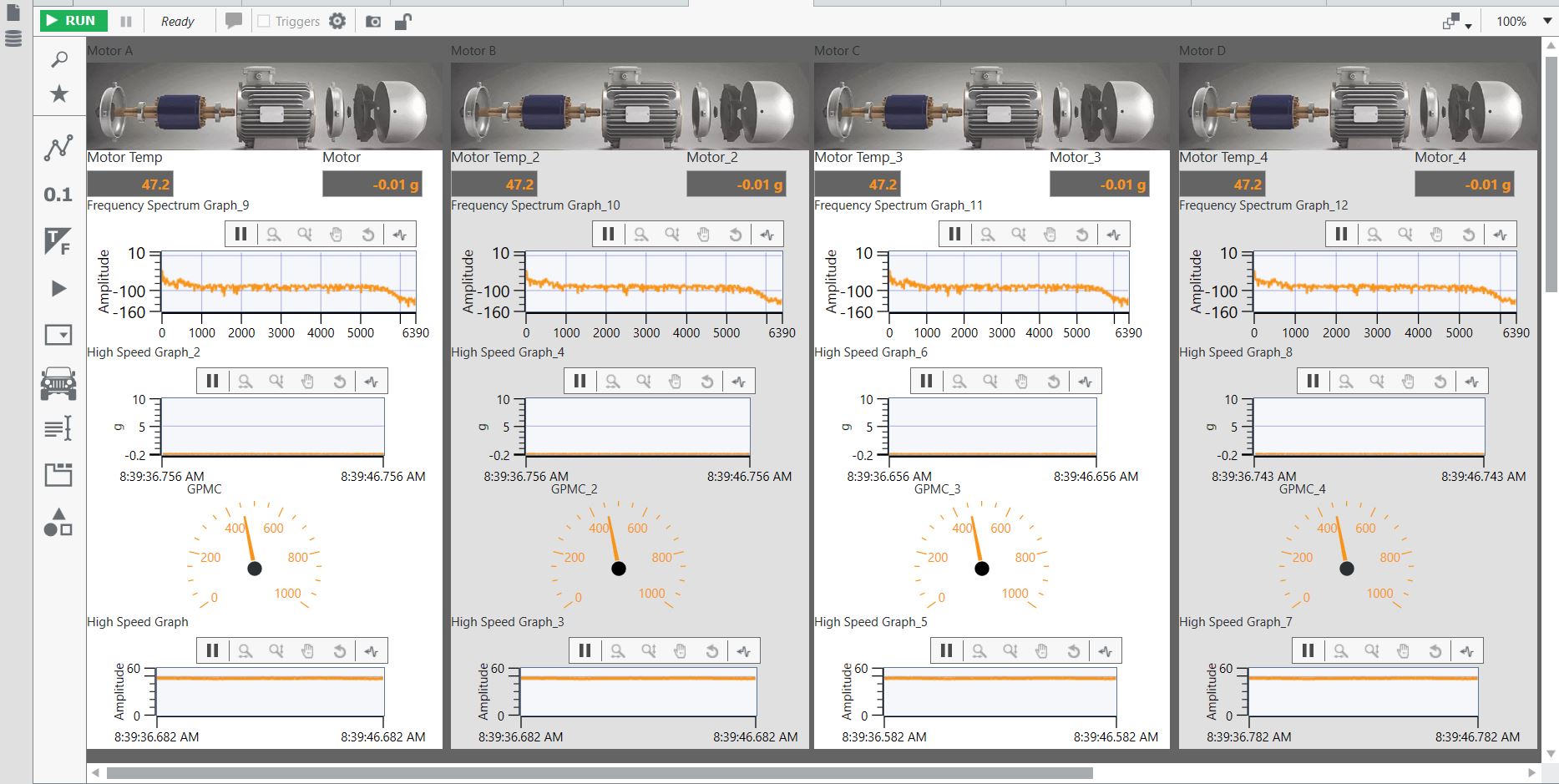The width and height of the screenshot is (1559, 784).
Task: Select the jeep image tool in the palette
Action: (58, 383)
